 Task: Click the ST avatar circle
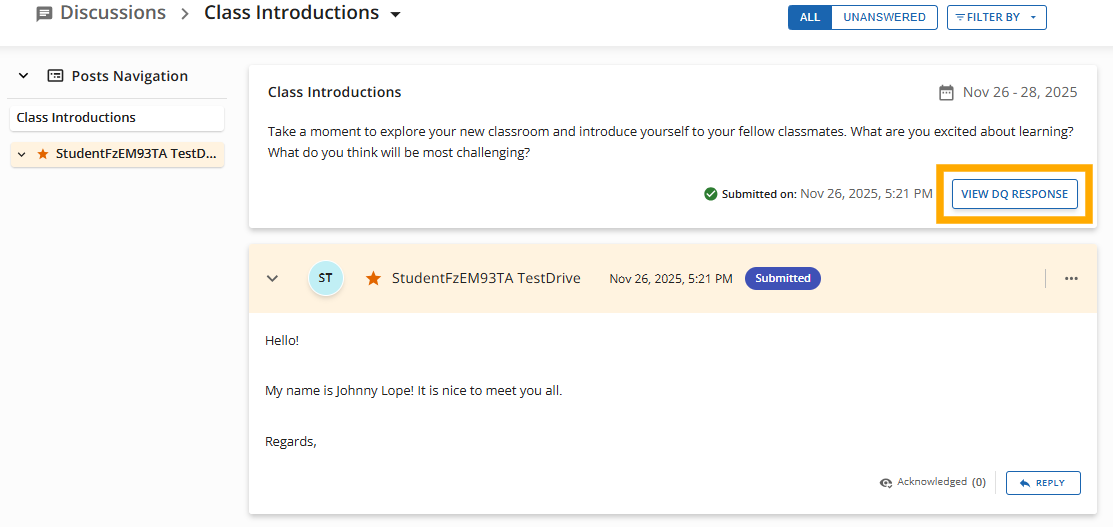click(x=326, y=278)
